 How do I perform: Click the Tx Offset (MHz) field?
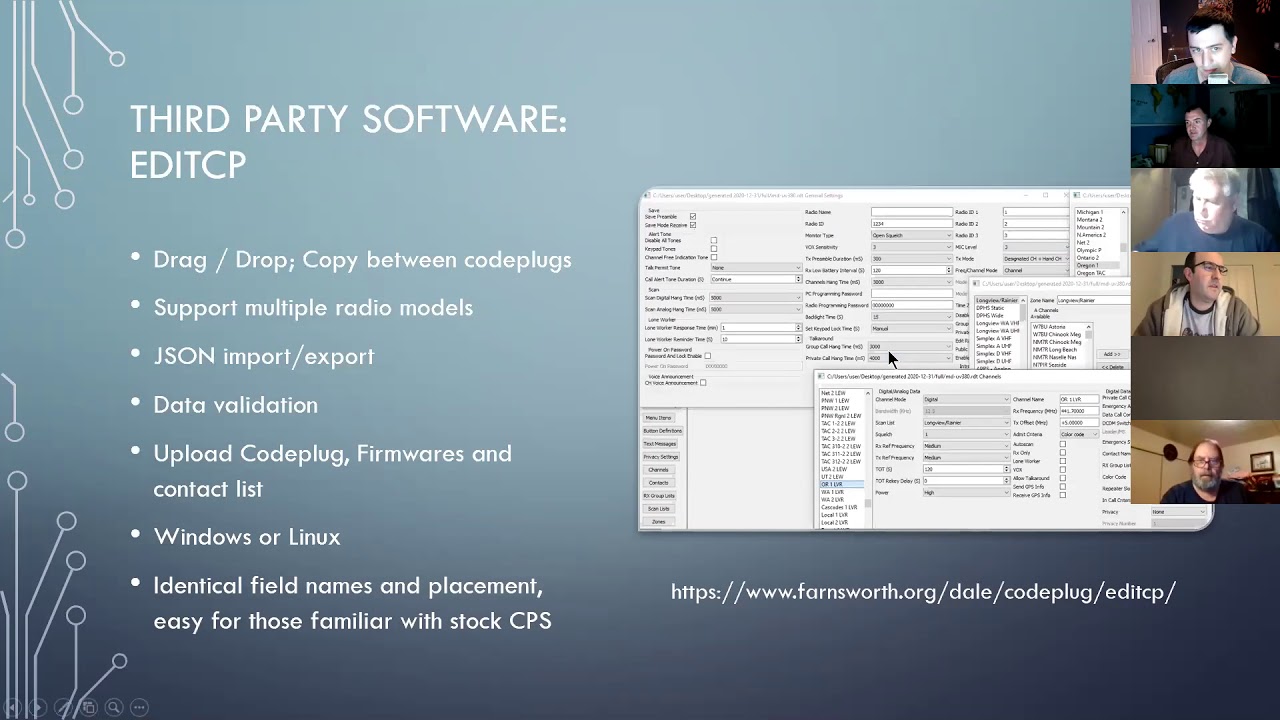1079,423
